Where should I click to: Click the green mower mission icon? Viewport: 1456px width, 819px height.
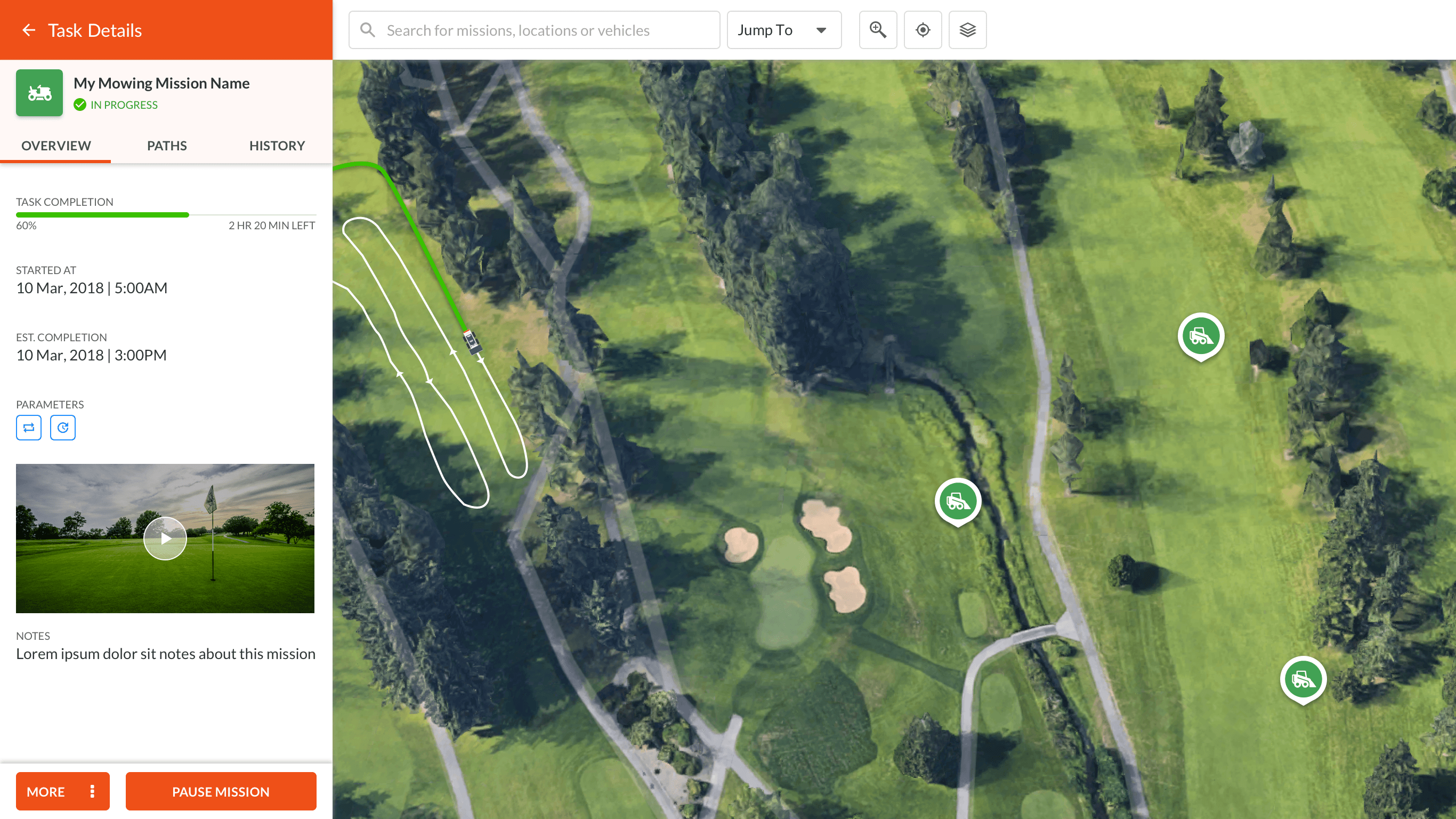[x=39, y=93]
